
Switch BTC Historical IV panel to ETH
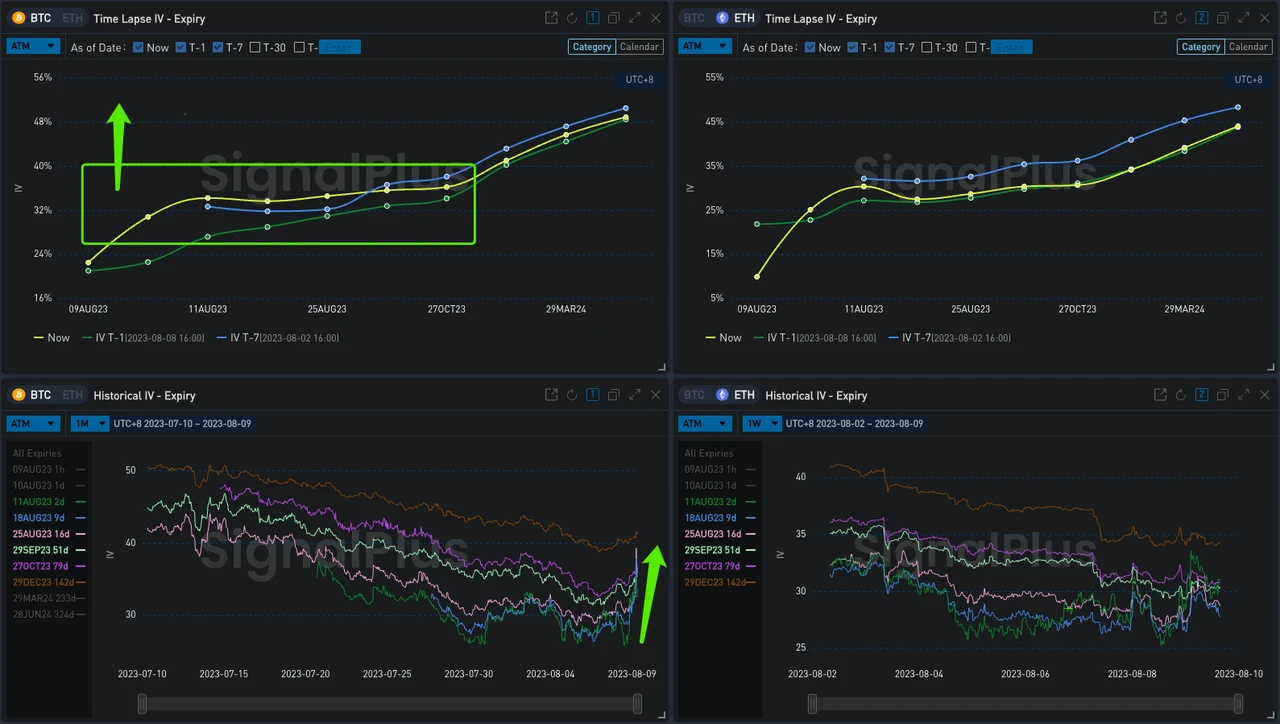coord(73,395)
